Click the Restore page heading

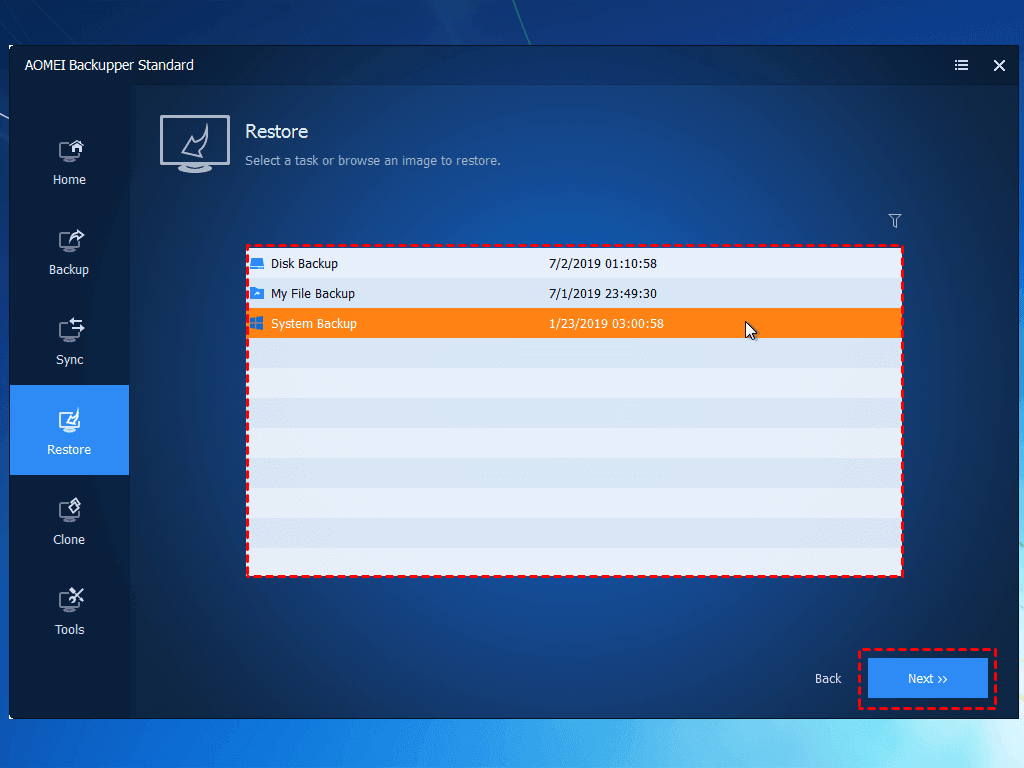276,131
